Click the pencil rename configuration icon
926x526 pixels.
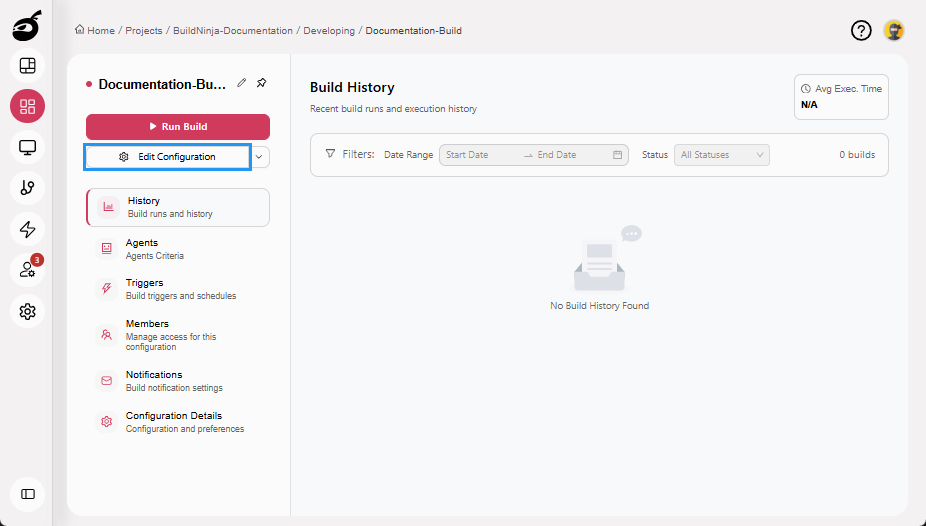coord(242,83)
